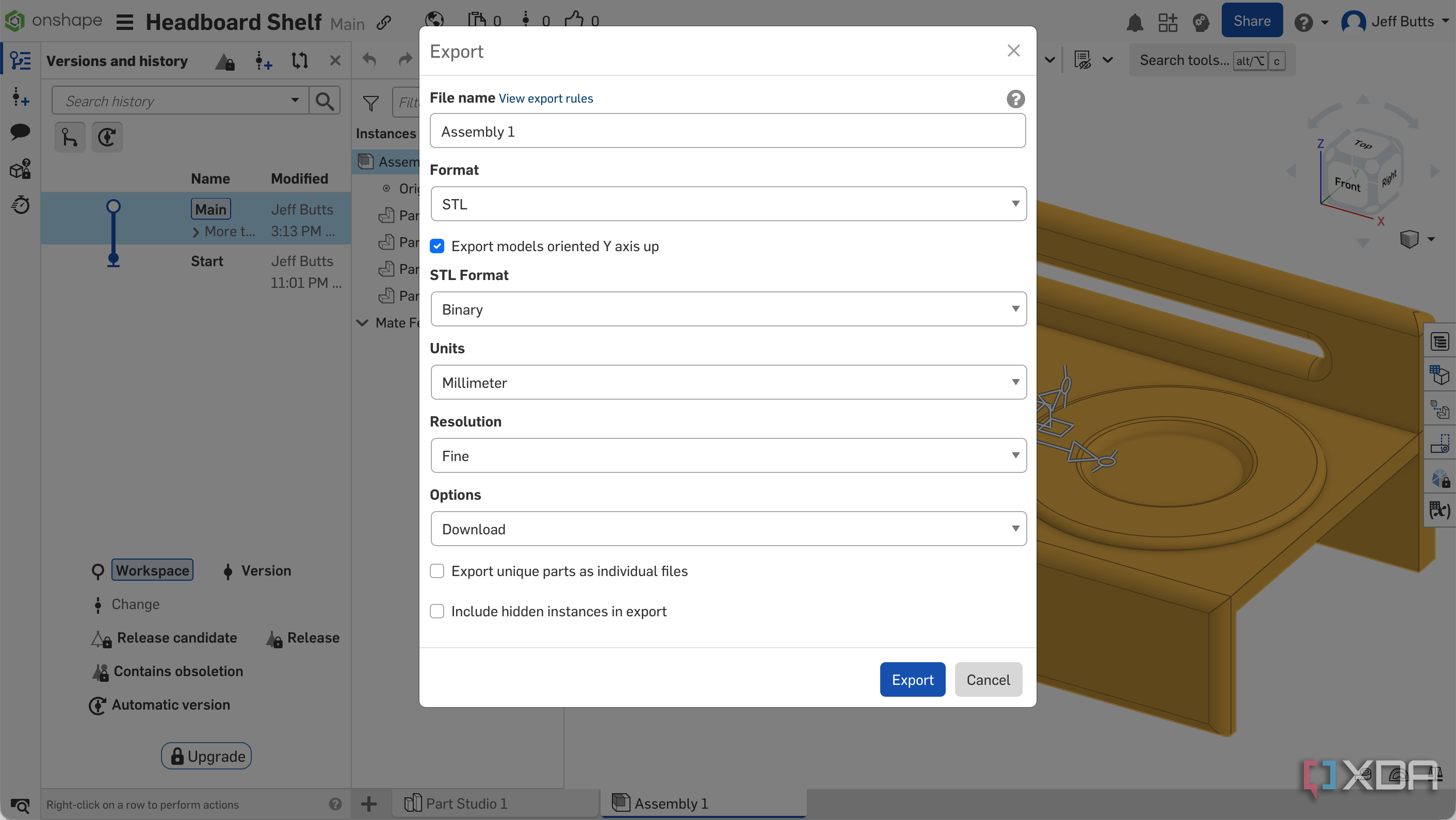
Task: Click the automatic version filter icon
Action: [x=107, y=137]
